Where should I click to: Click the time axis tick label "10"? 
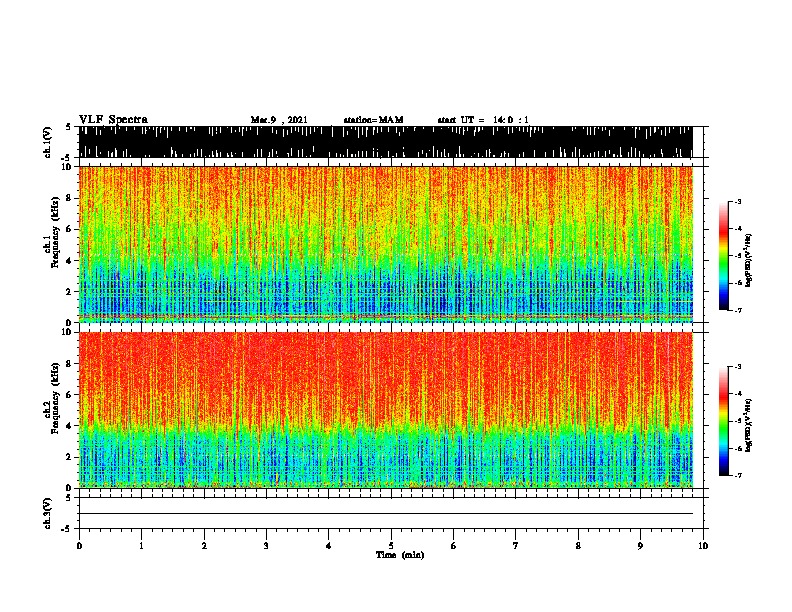point(703,546)
